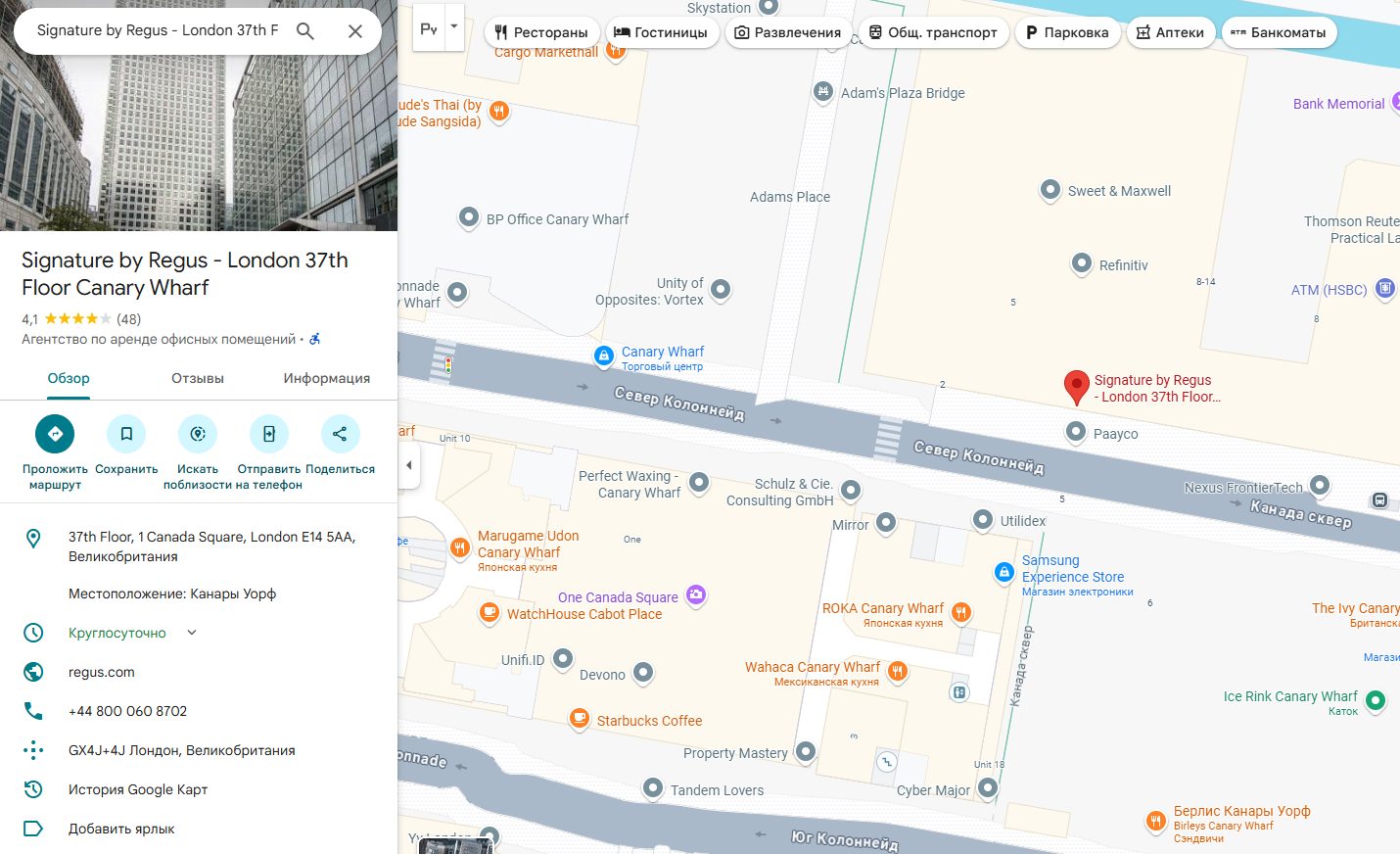
Task: Filter by Парковка chip
Action: click(x=1067, y=32)
